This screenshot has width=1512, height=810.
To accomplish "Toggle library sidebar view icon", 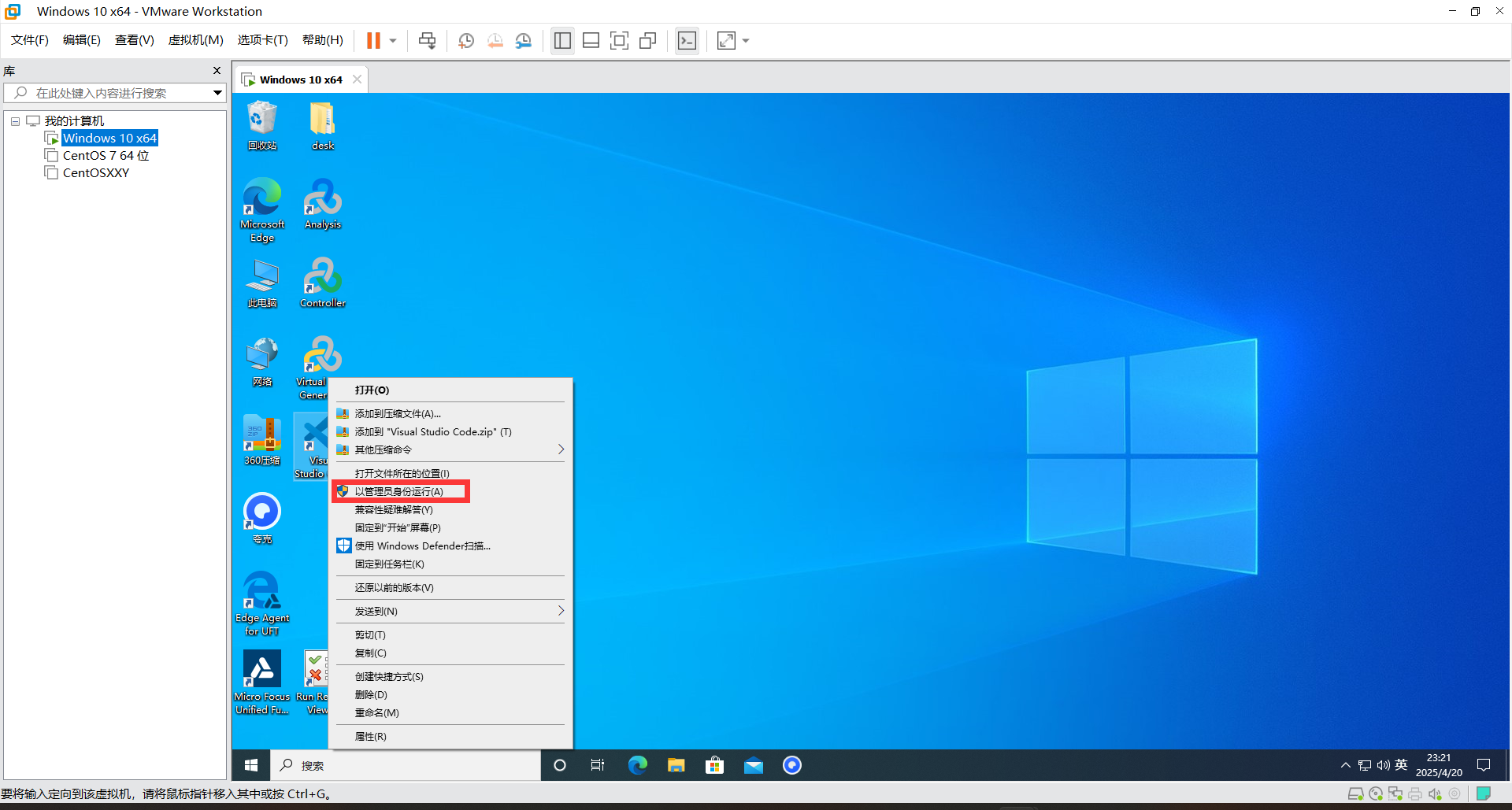I will pyautogui.click(x=562, y=41).
